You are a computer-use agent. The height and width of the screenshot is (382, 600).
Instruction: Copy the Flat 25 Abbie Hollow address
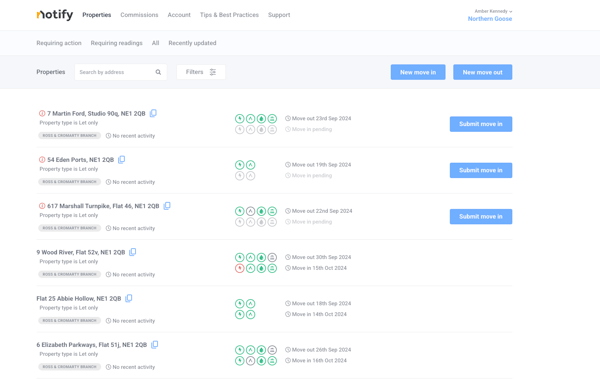click(129, 298)
